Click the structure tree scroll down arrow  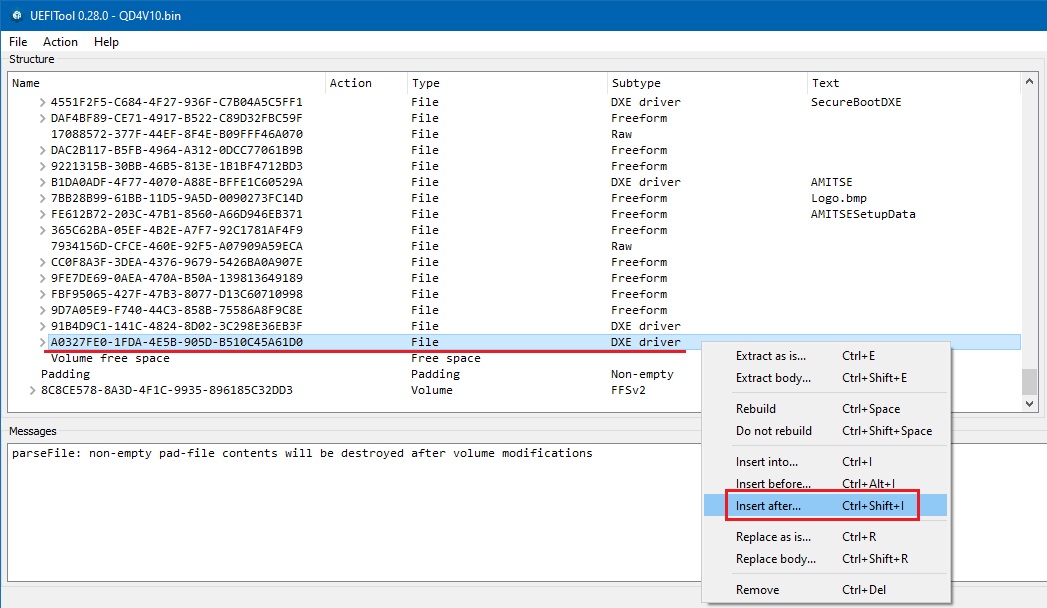[1029, 403]
